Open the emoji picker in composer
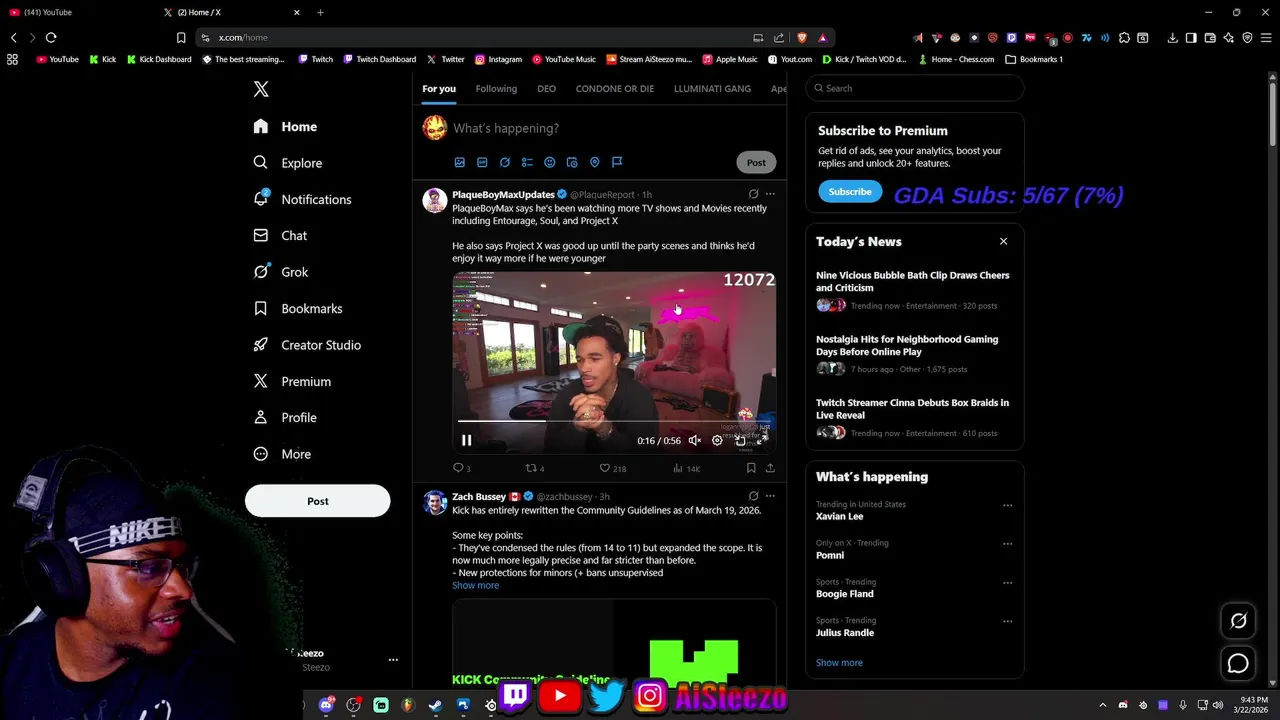Viewport: 1280px width, 720px height. click(x=549, y=162)
